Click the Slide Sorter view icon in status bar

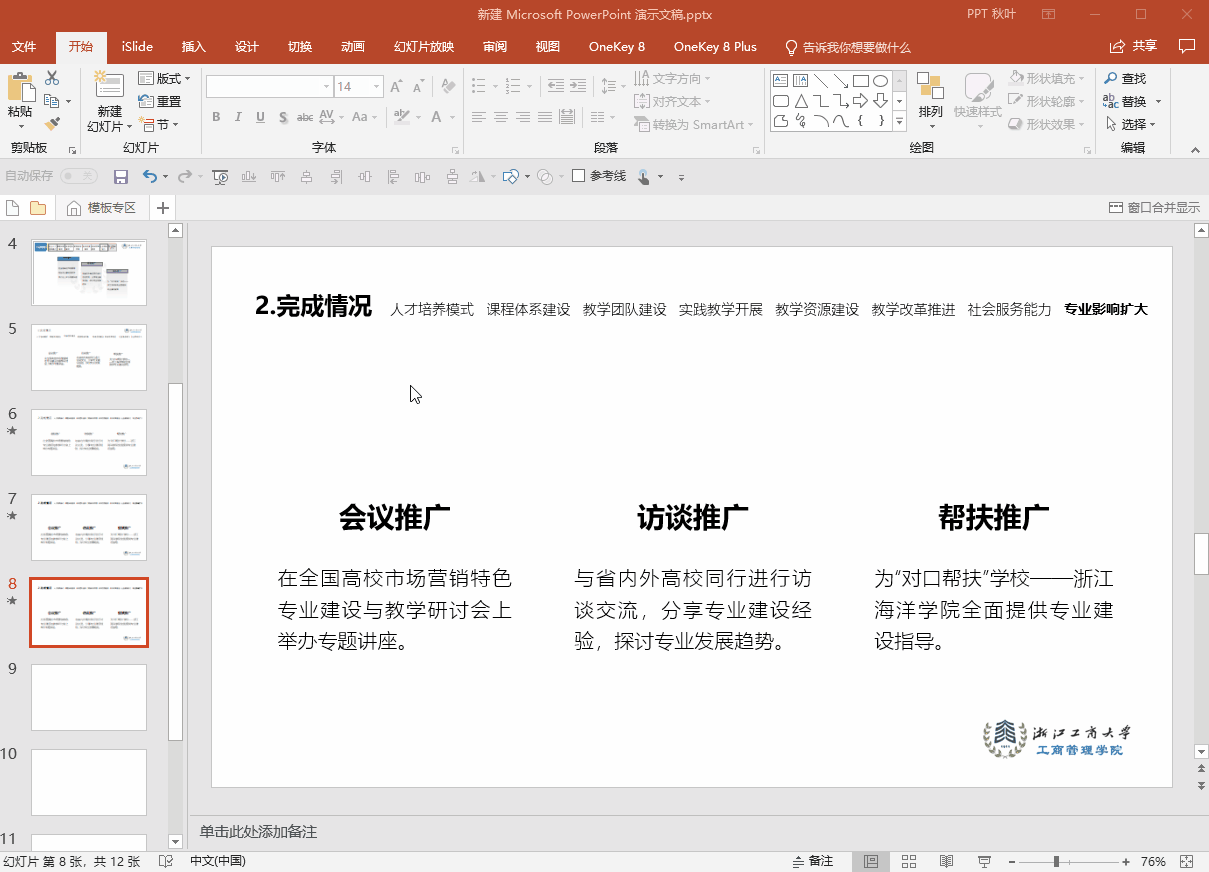pos(909,861)
